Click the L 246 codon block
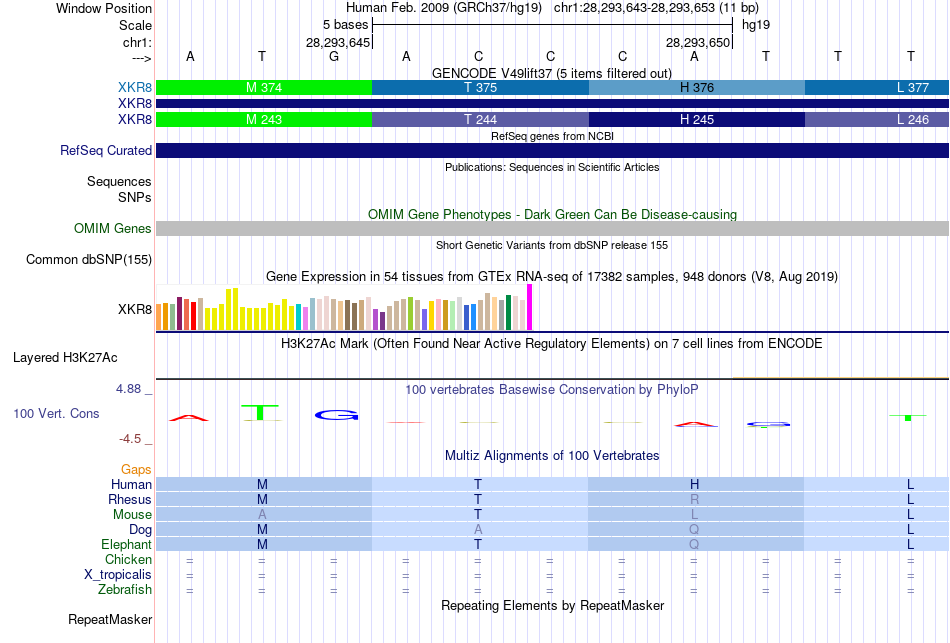 coord(877,119)
